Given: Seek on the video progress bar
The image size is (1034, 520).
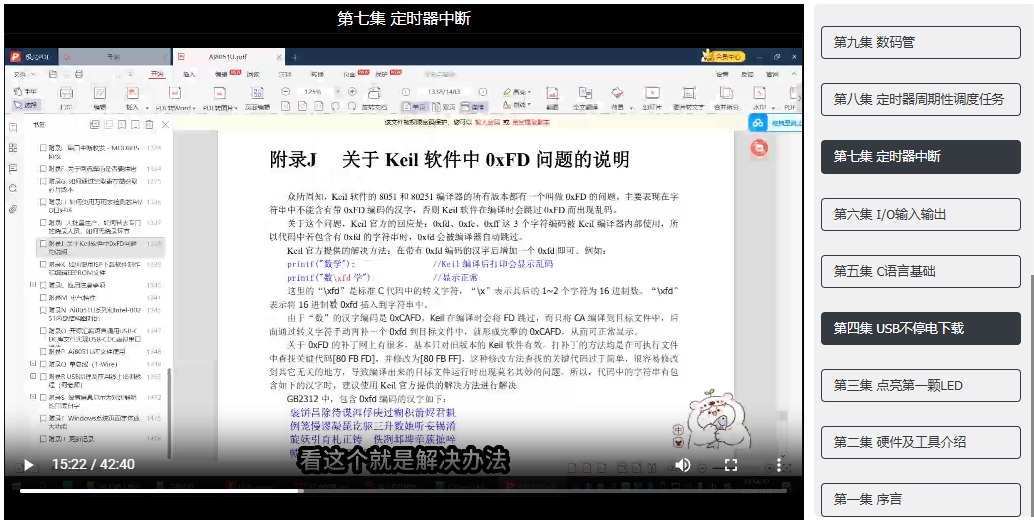Looking at the screenshot, I should 403,490.
